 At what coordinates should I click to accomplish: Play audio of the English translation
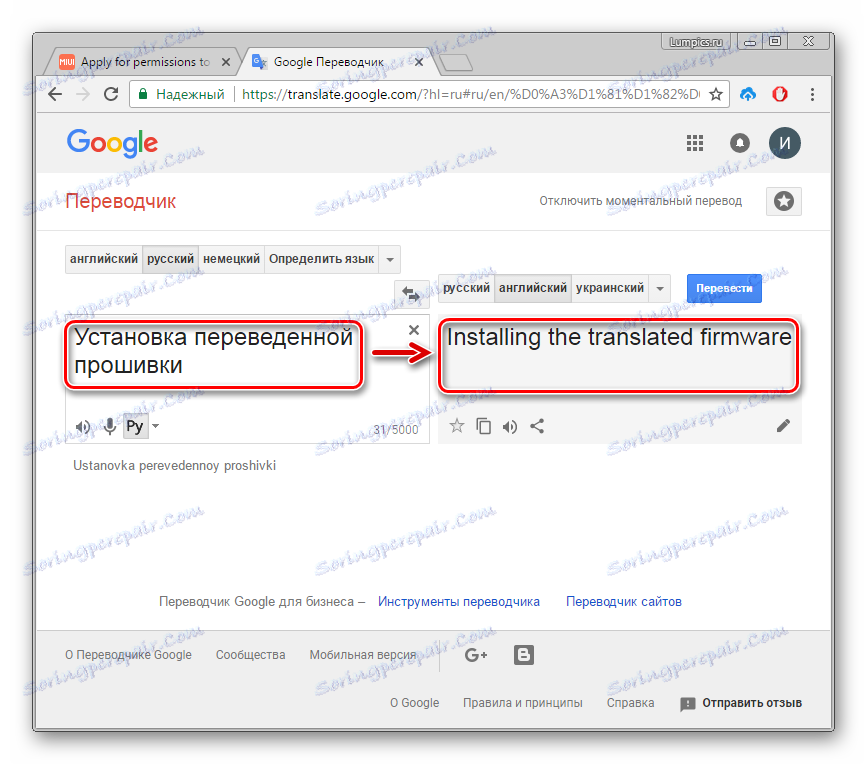coord(510,426)
